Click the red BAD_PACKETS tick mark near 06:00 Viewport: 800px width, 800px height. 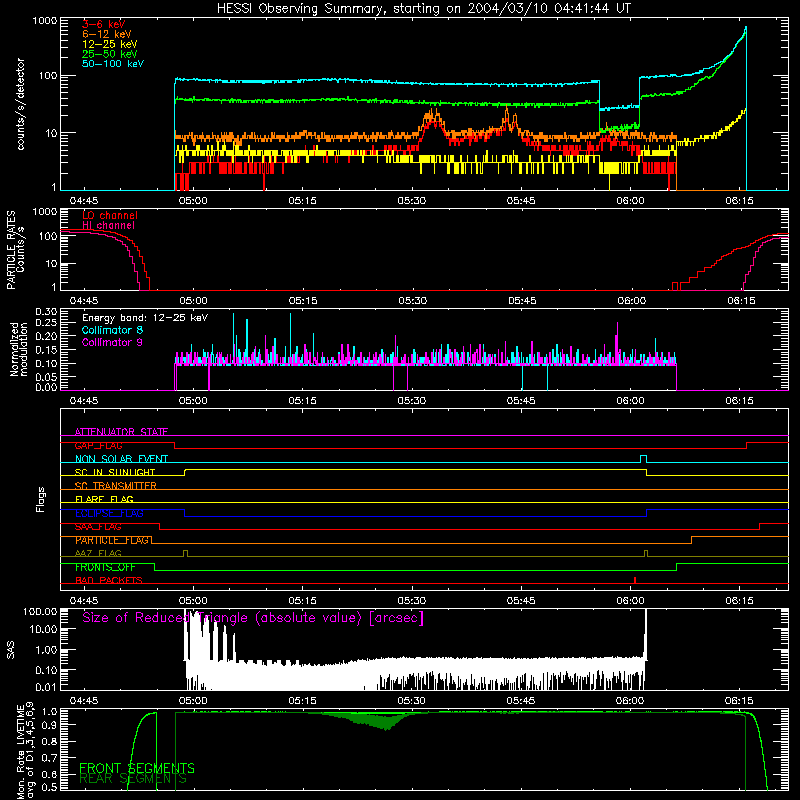635,580
